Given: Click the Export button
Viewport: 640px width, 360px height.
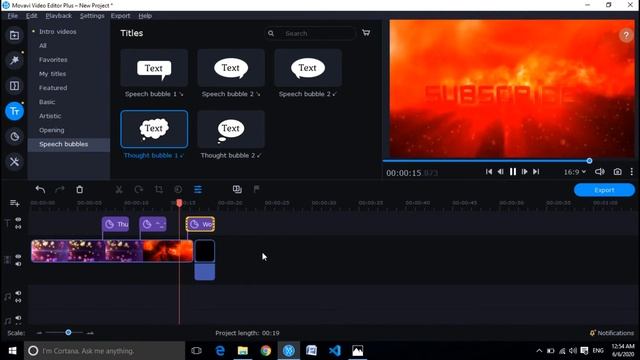Looking at the screenshot, I should pyautogui.click(x=604, y=190).
